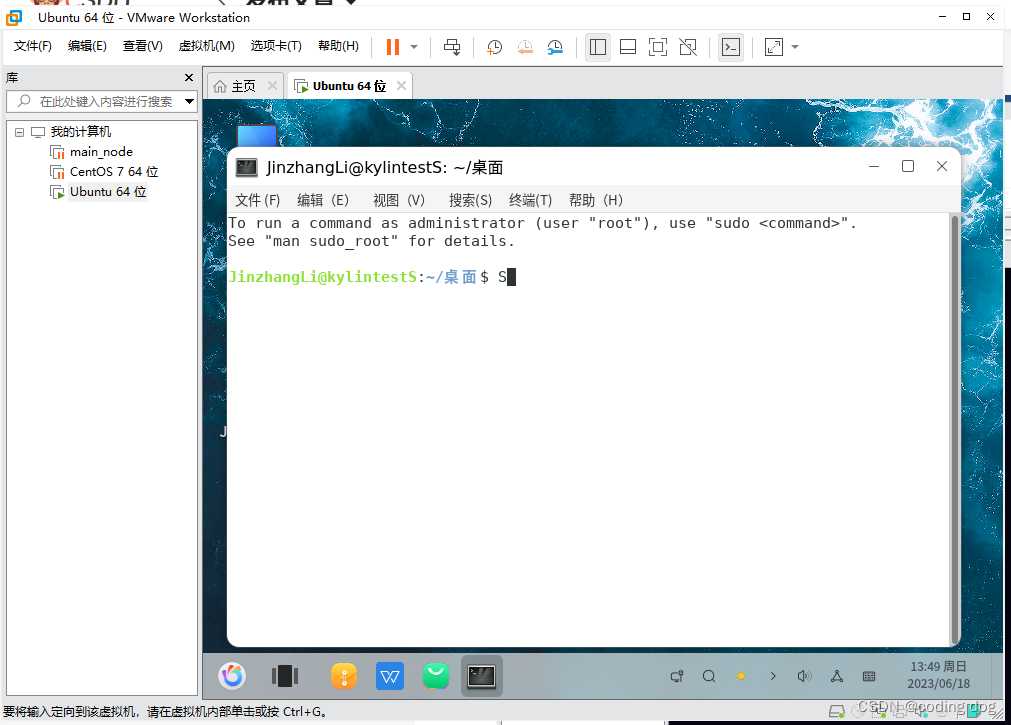
Task: Open the VMware 帮助(H) menu
Action: (x=338, y=46)
